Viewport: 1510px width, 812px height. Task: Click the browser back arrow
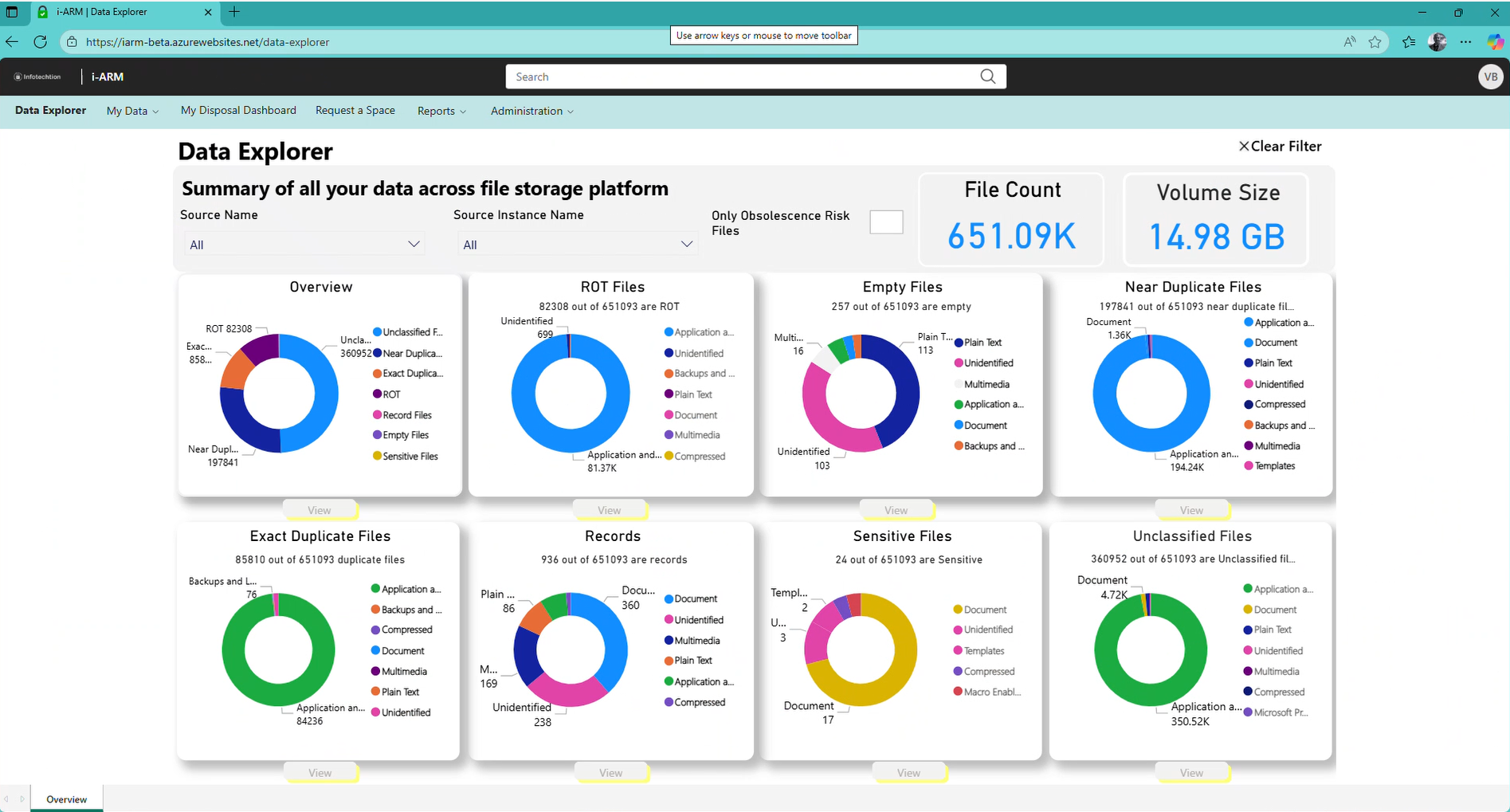click(12, 42)
